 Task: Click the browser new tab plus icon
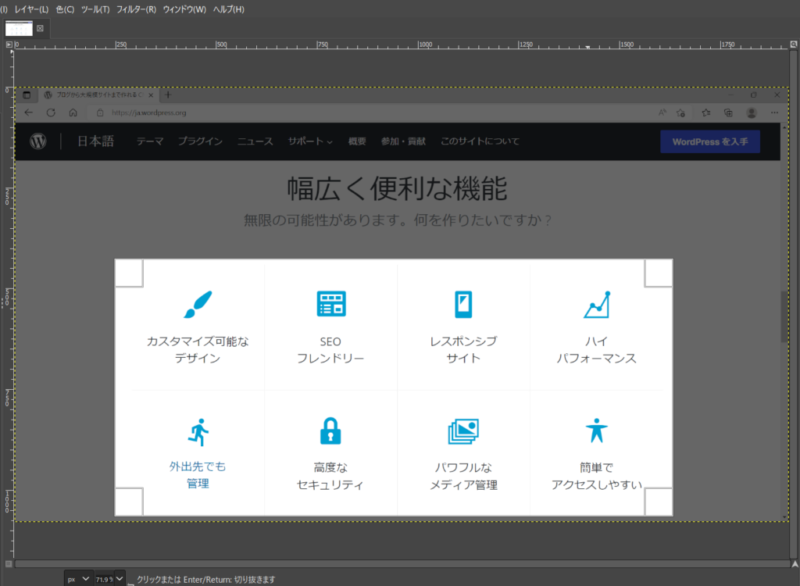click(168, 95)
